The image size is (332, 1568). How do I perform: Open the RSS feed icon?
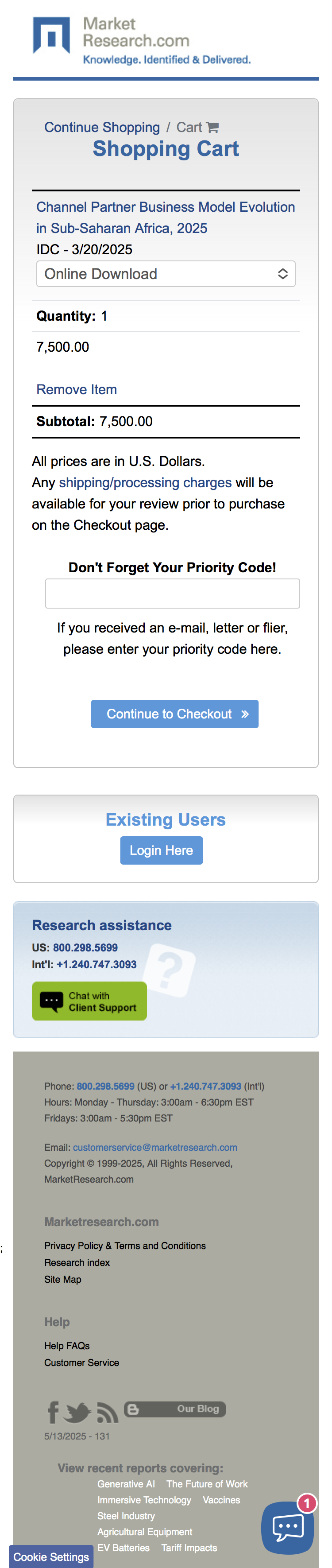point(107,1412)
